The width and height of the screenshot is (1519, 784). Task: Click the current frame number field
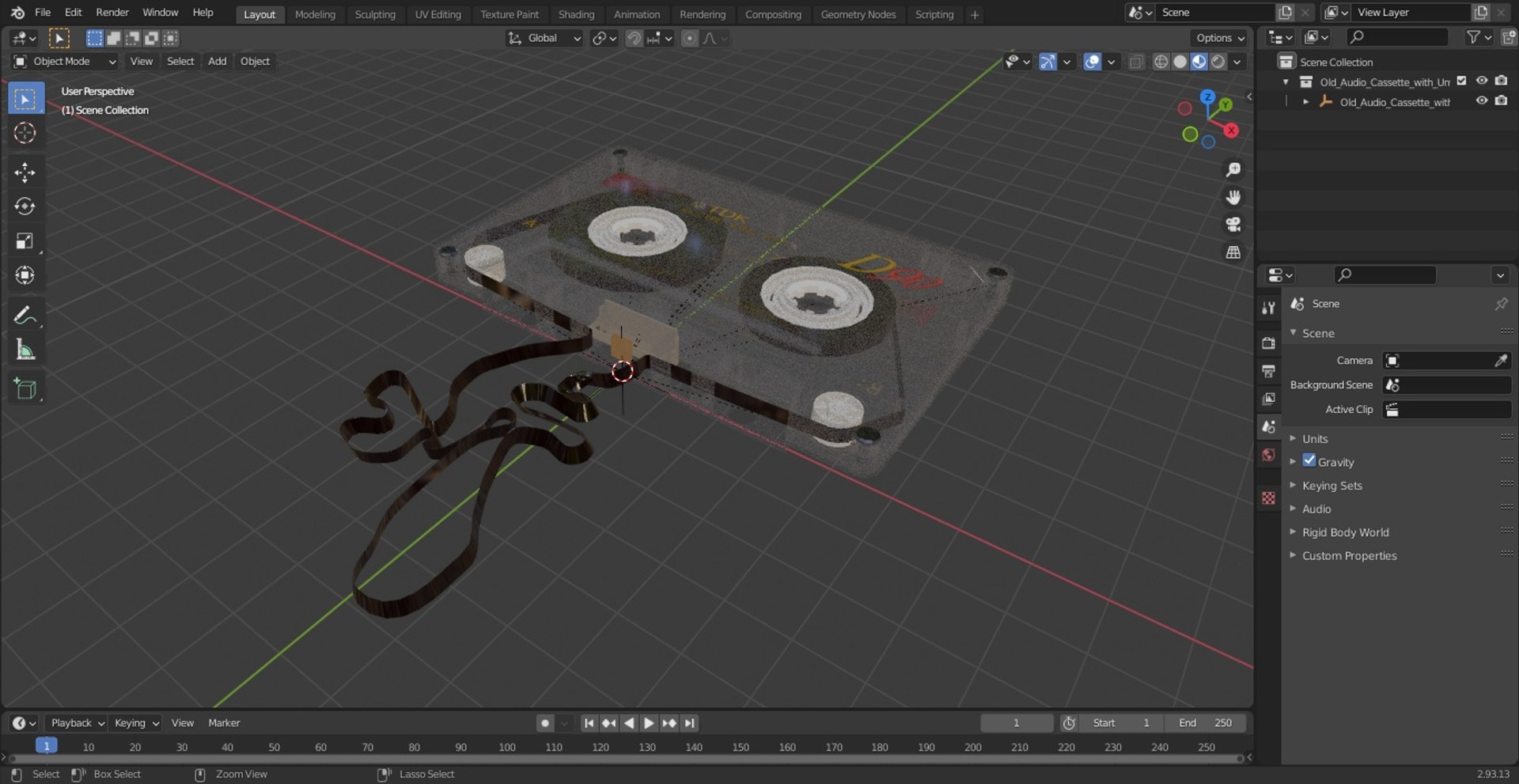pyautogui.click(x=1017, y=723)
